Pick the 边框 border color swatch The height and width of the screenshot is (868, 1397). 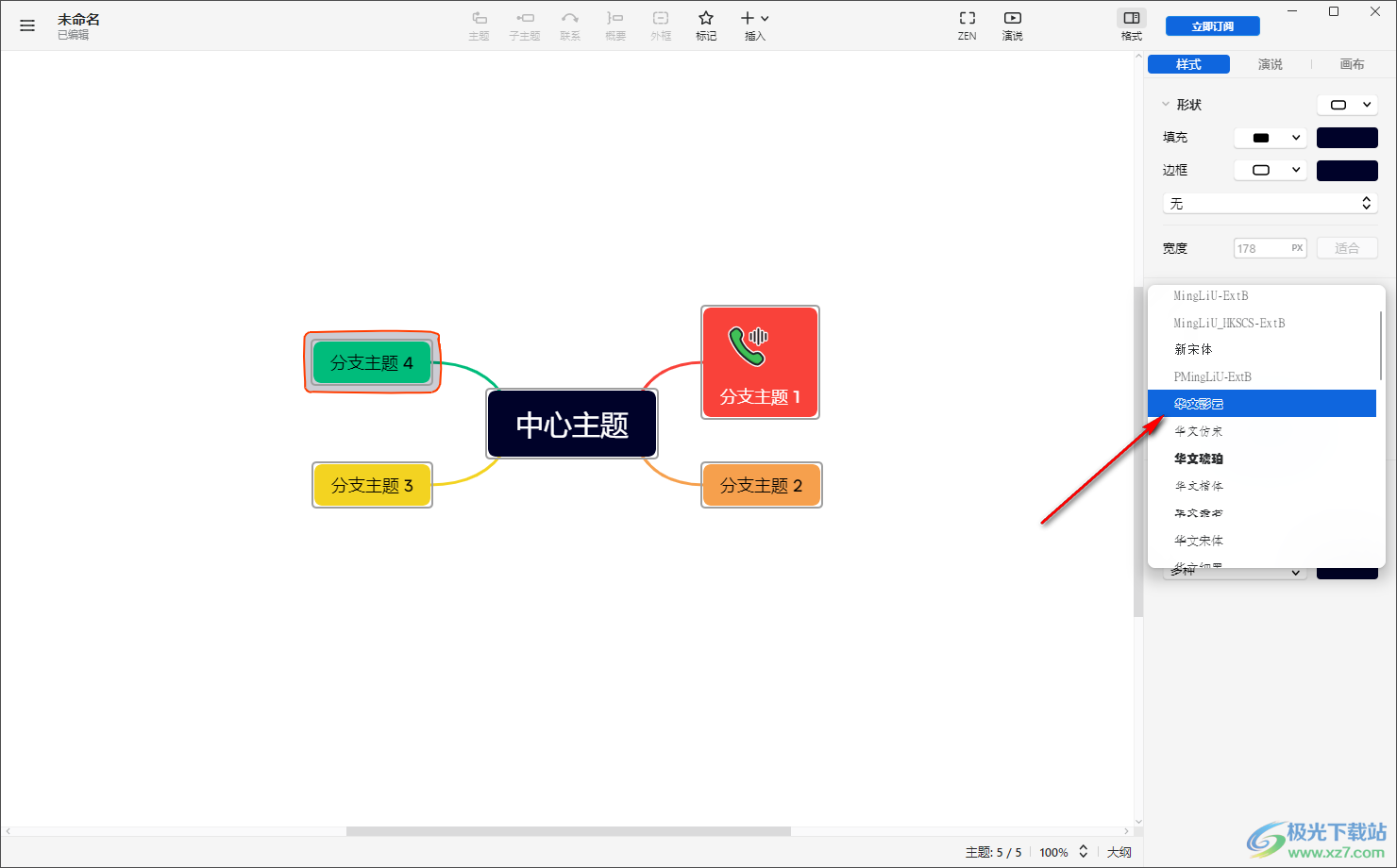point(1347,171)
